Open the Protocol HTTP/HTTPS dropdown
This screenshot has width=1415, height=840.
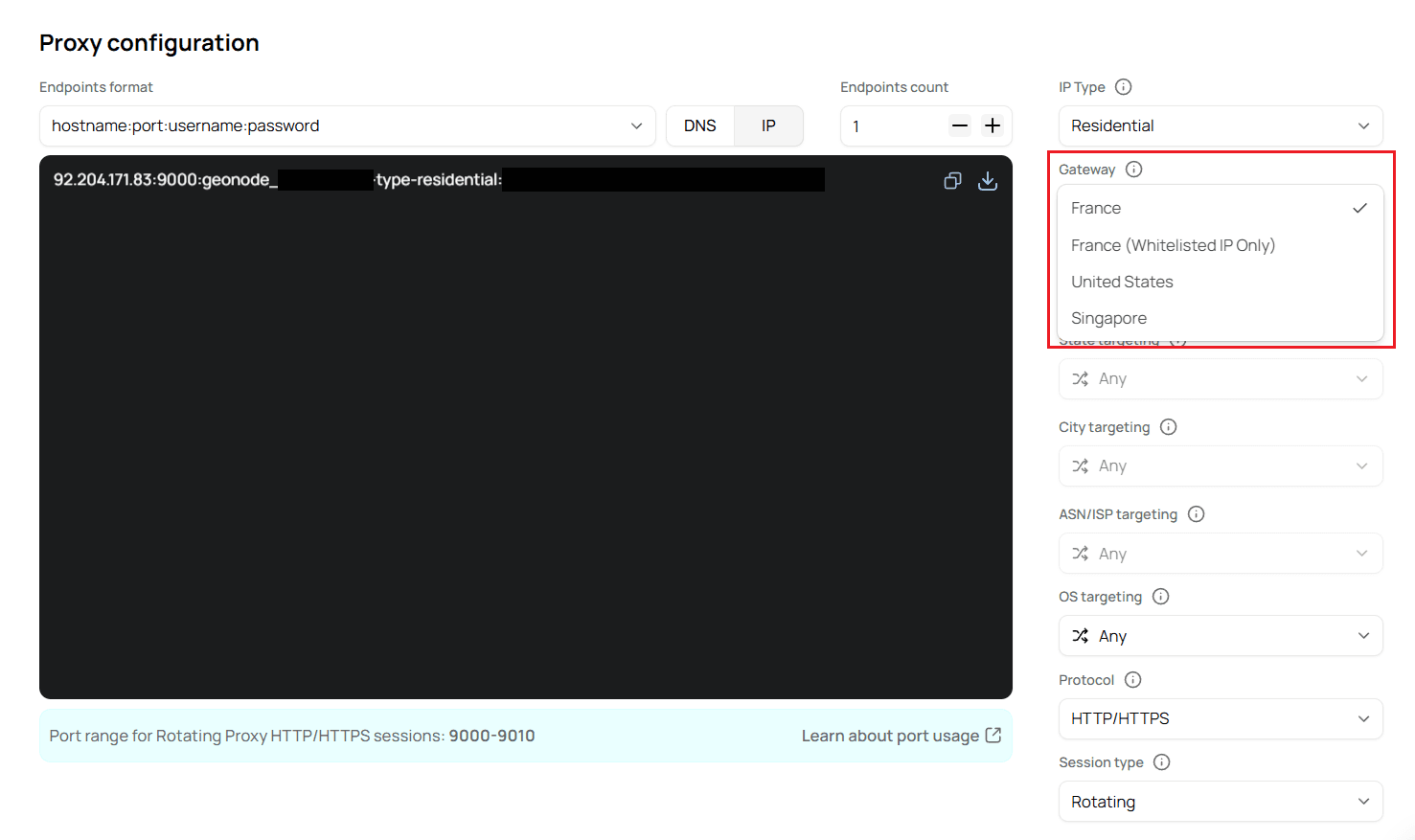coord(1221,718)
